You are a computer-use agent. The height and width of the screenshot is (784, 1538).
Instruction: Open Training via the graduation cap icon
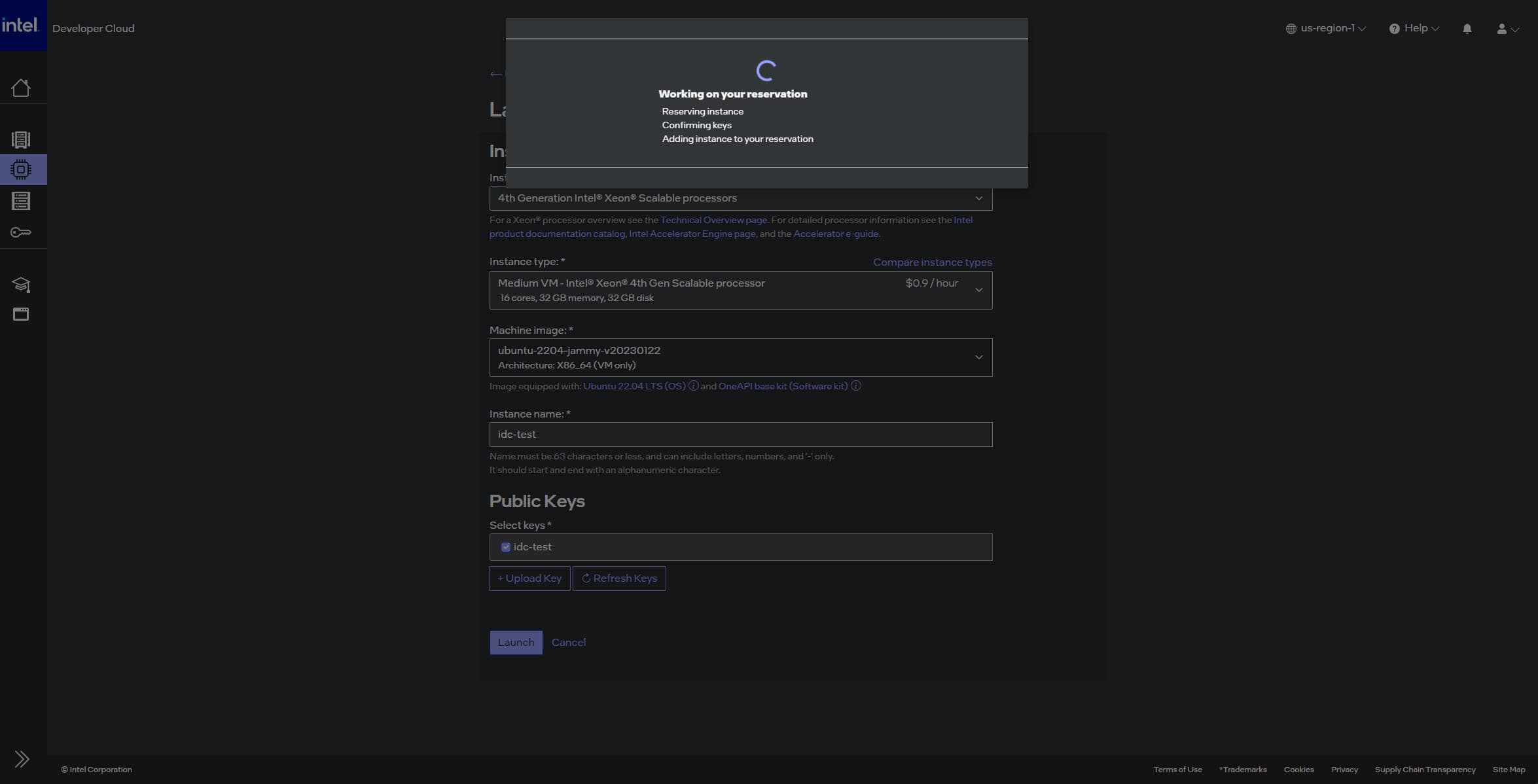tap(22, 285)
